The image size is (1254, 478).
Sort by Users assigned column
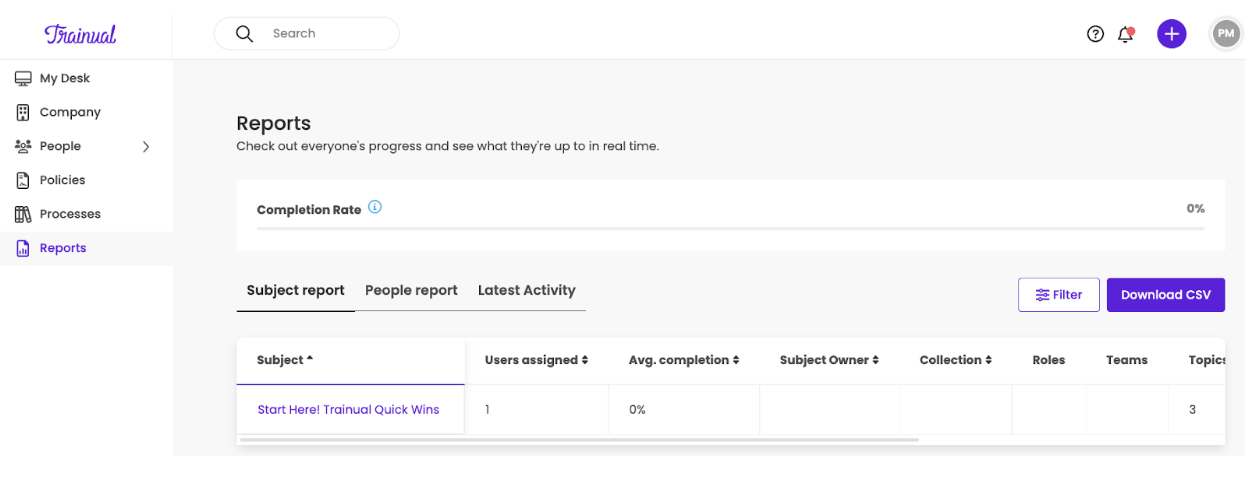(x=536, y=360)
